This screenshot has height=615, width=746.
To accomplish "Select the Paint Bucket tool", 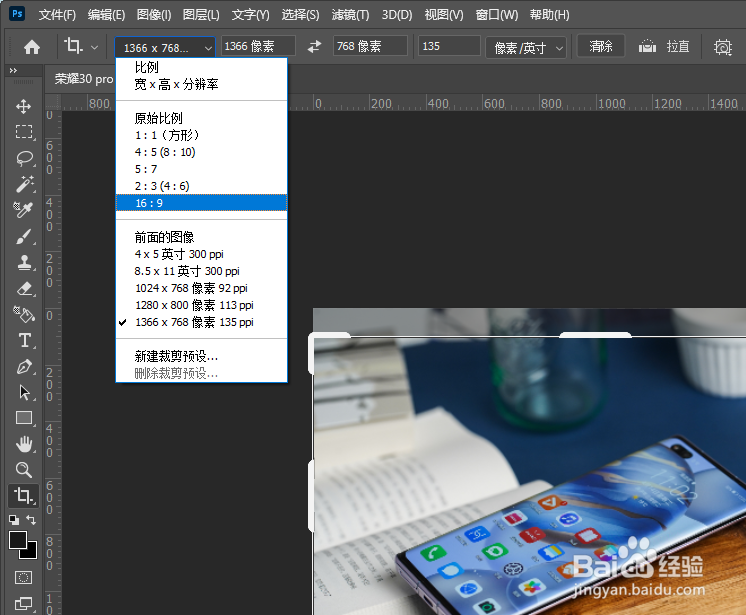I will pyautogui.click(x=24, y=314).
